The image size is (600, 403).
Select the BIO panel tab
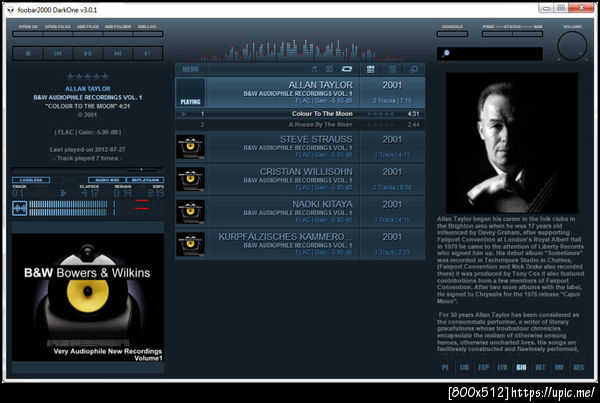[x=521, y=367]
